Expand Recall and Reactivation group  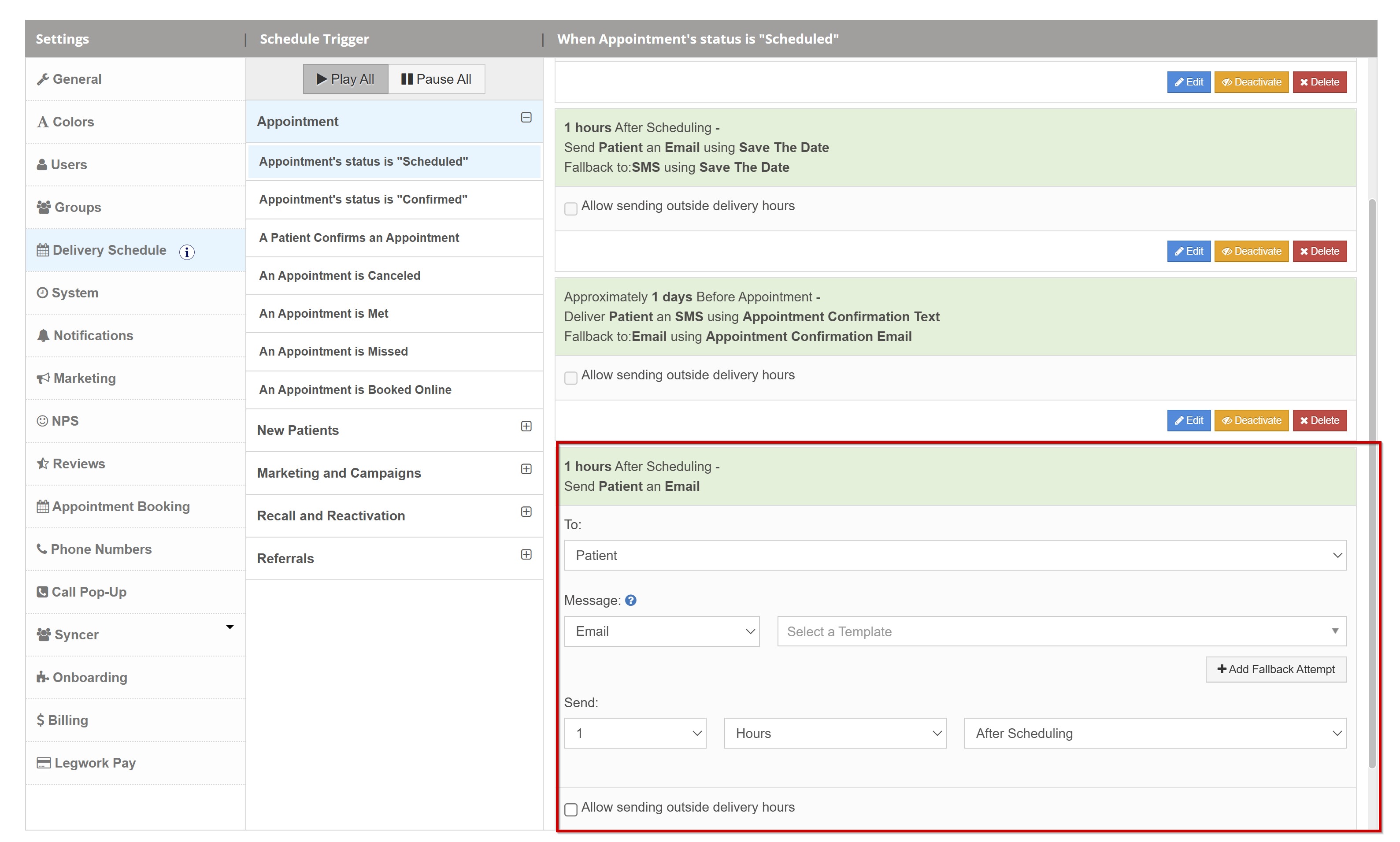pos(526,512)
